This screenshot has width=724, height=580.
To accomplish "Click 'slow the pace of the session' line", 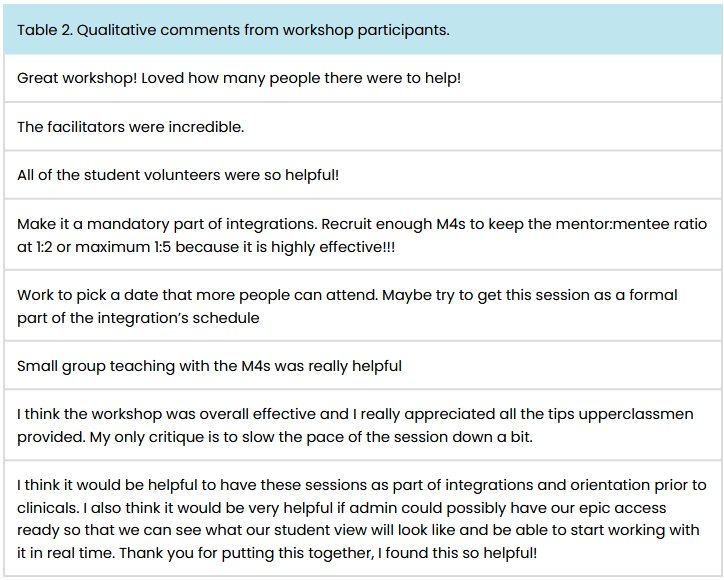I will pos(275,436).
